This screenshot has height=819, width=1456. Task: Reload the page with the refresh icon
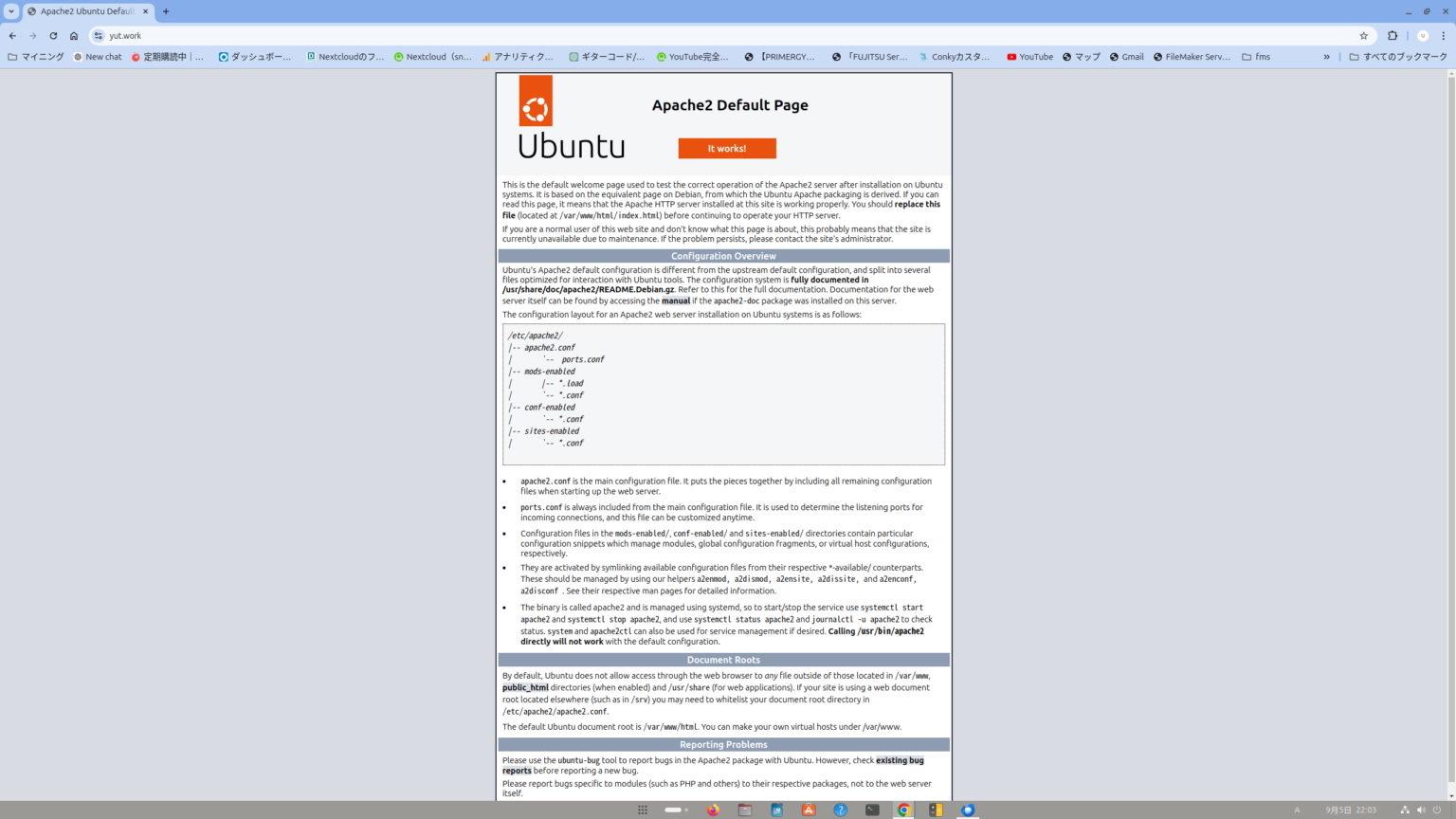[53, 36]
